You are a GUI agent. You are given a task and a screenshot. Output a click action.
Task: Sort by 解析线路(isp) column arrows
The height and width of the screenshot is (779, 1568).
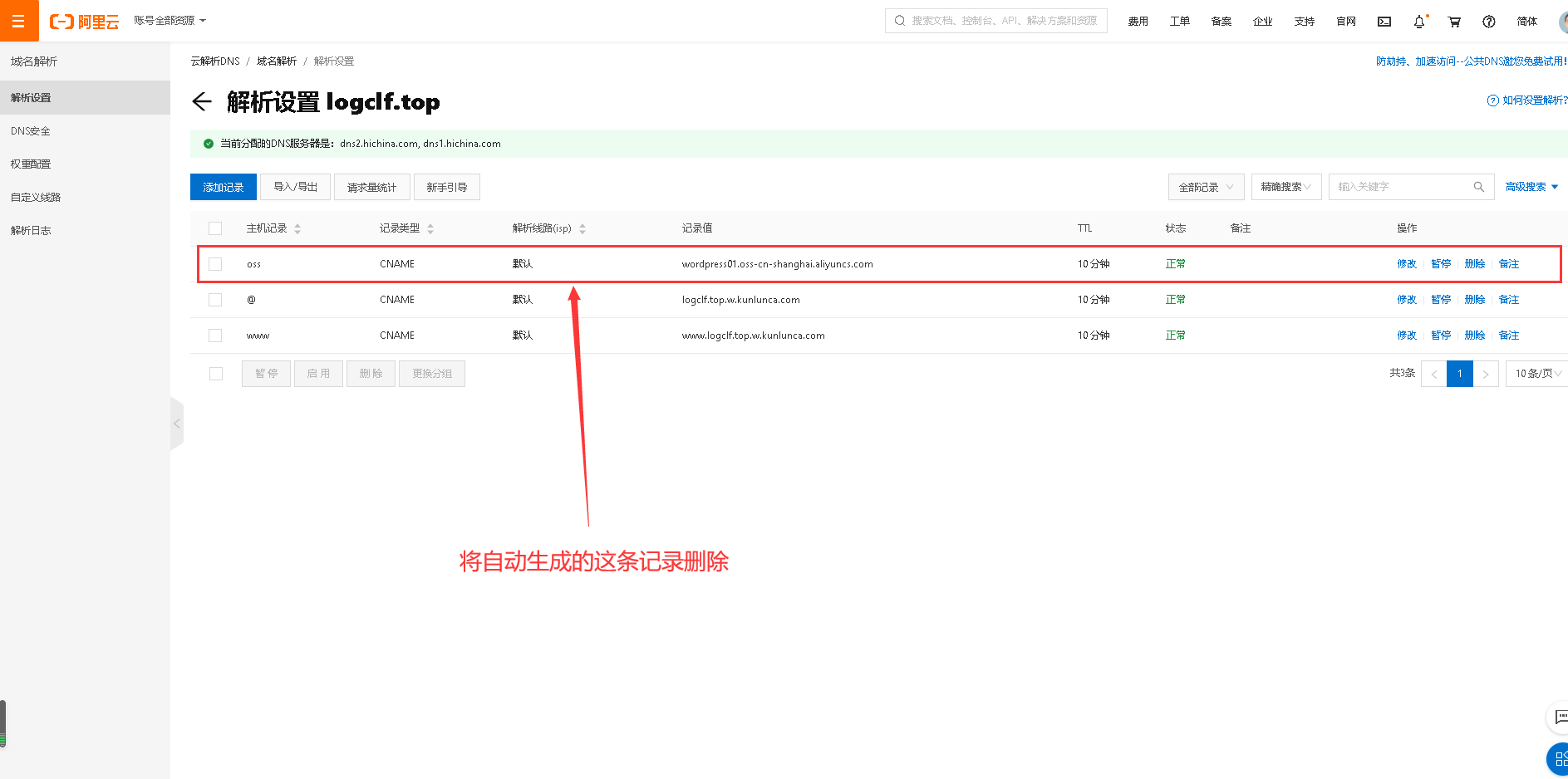click(582, 228)
